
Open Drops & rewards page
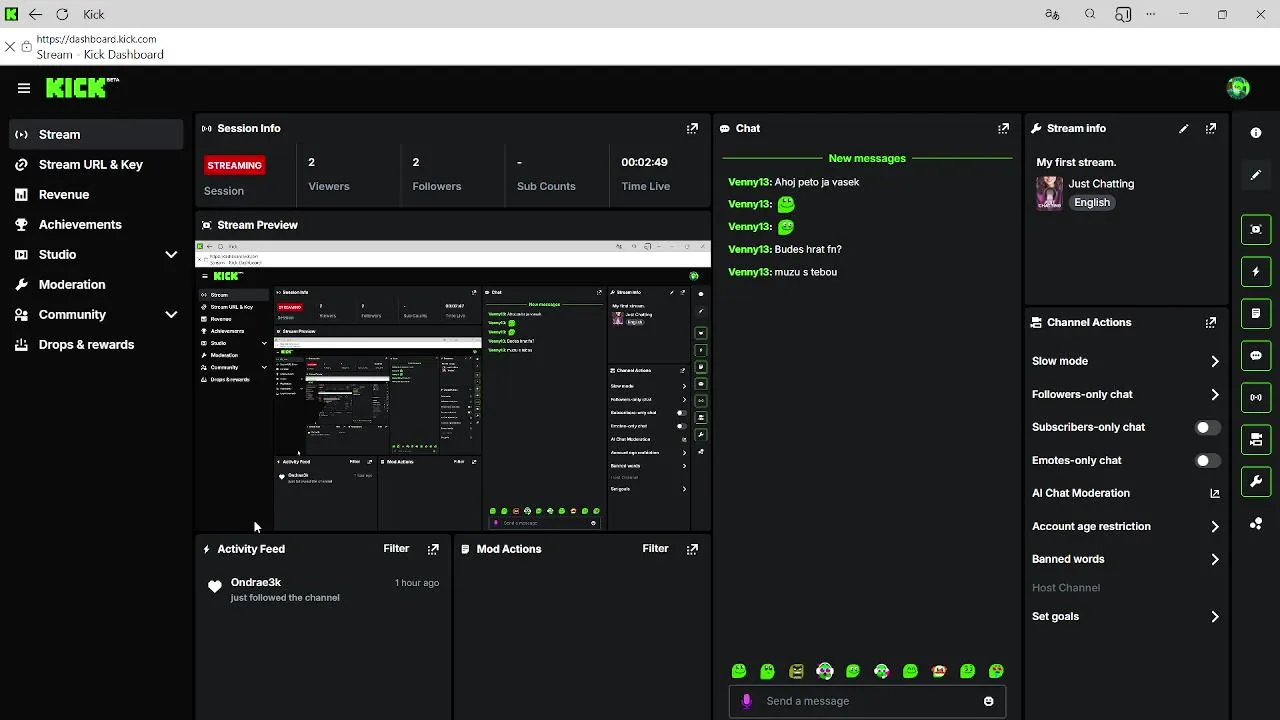pos(96,344)
